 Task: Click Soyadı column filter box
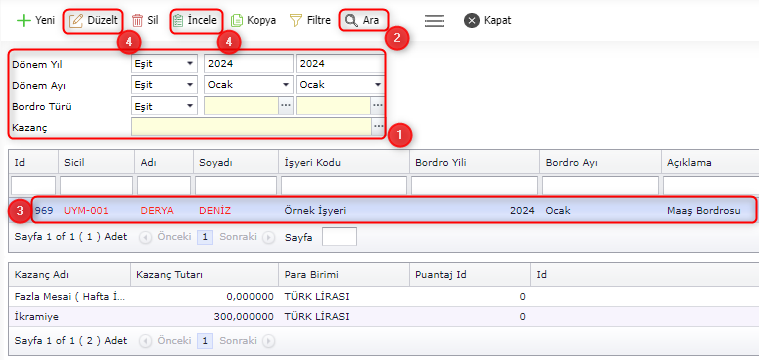coord(236,185)
